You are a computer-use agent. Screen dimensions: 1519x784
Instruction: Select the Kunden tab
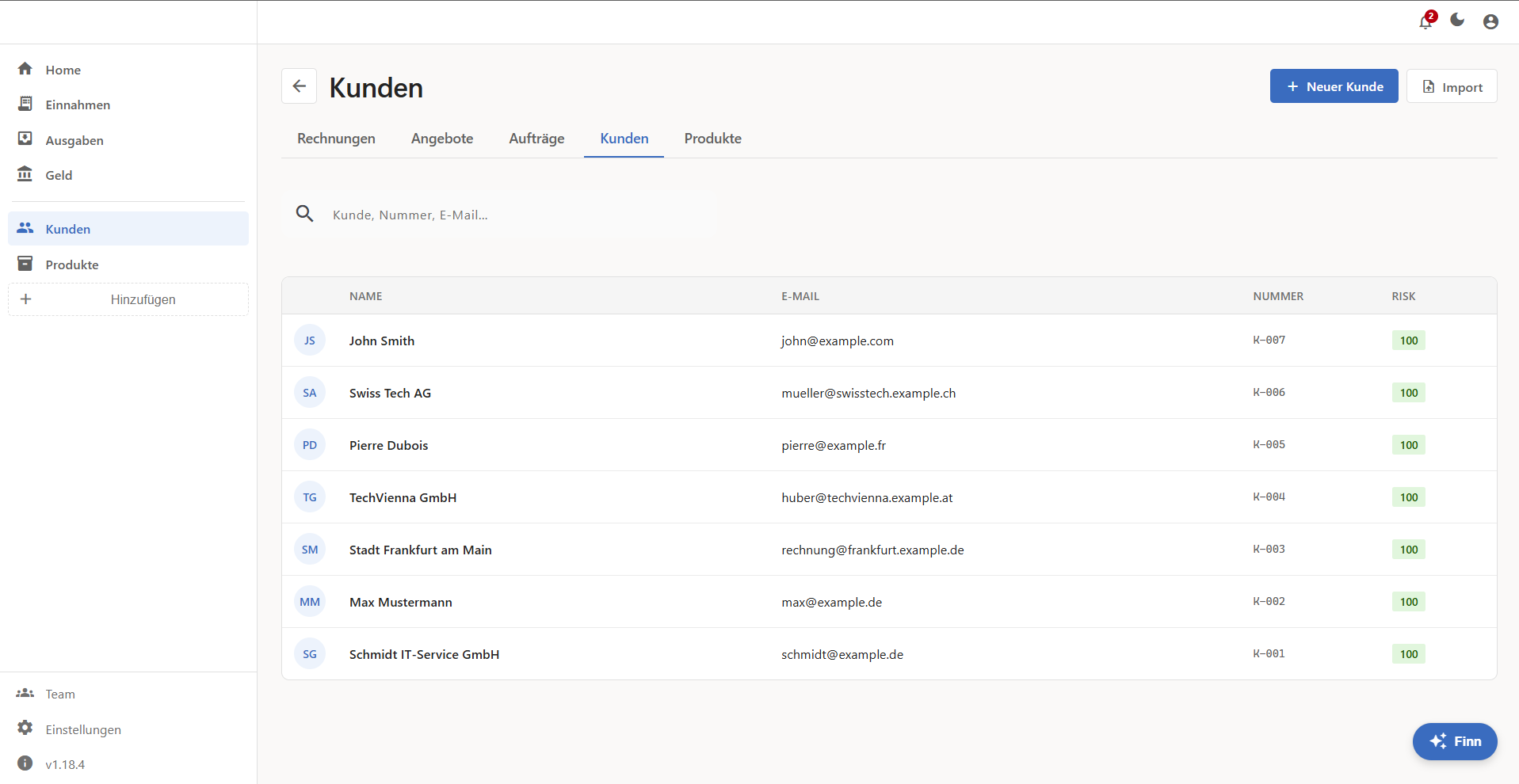(624, 139)
